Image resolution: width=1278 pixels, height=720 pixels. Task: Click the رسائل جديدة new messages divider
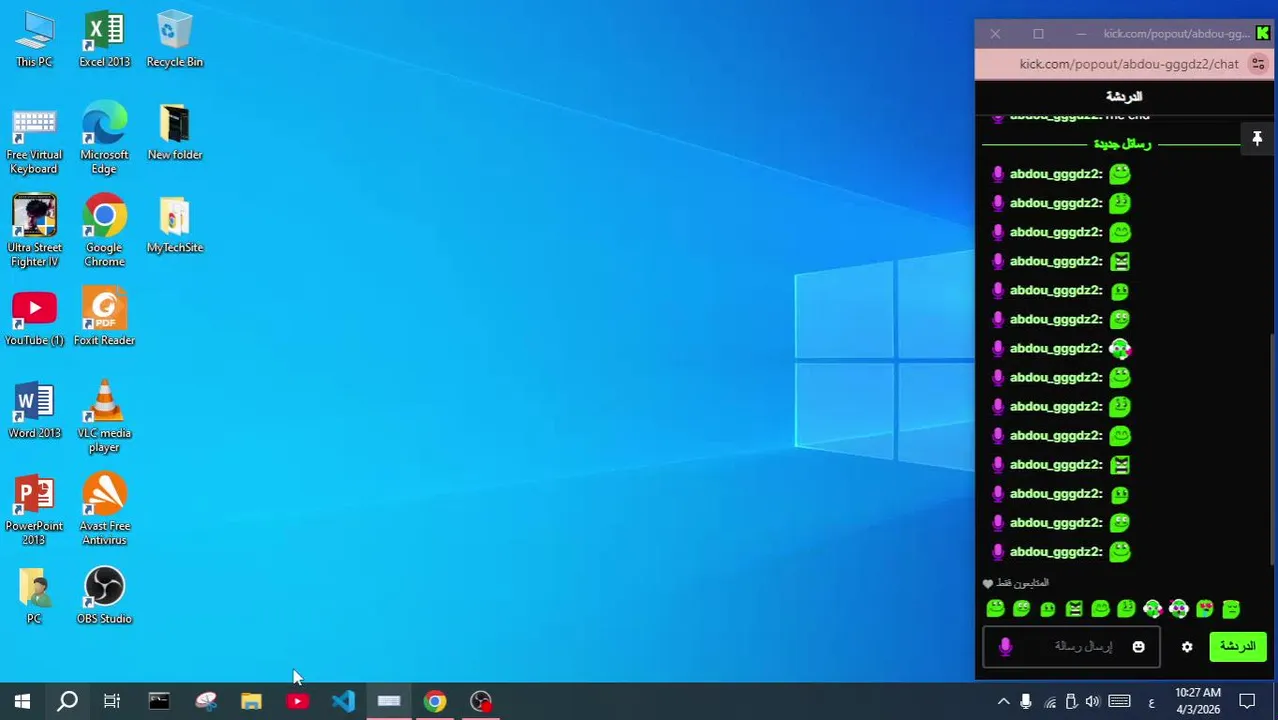pyautogui.click(x=1122, y=144)
